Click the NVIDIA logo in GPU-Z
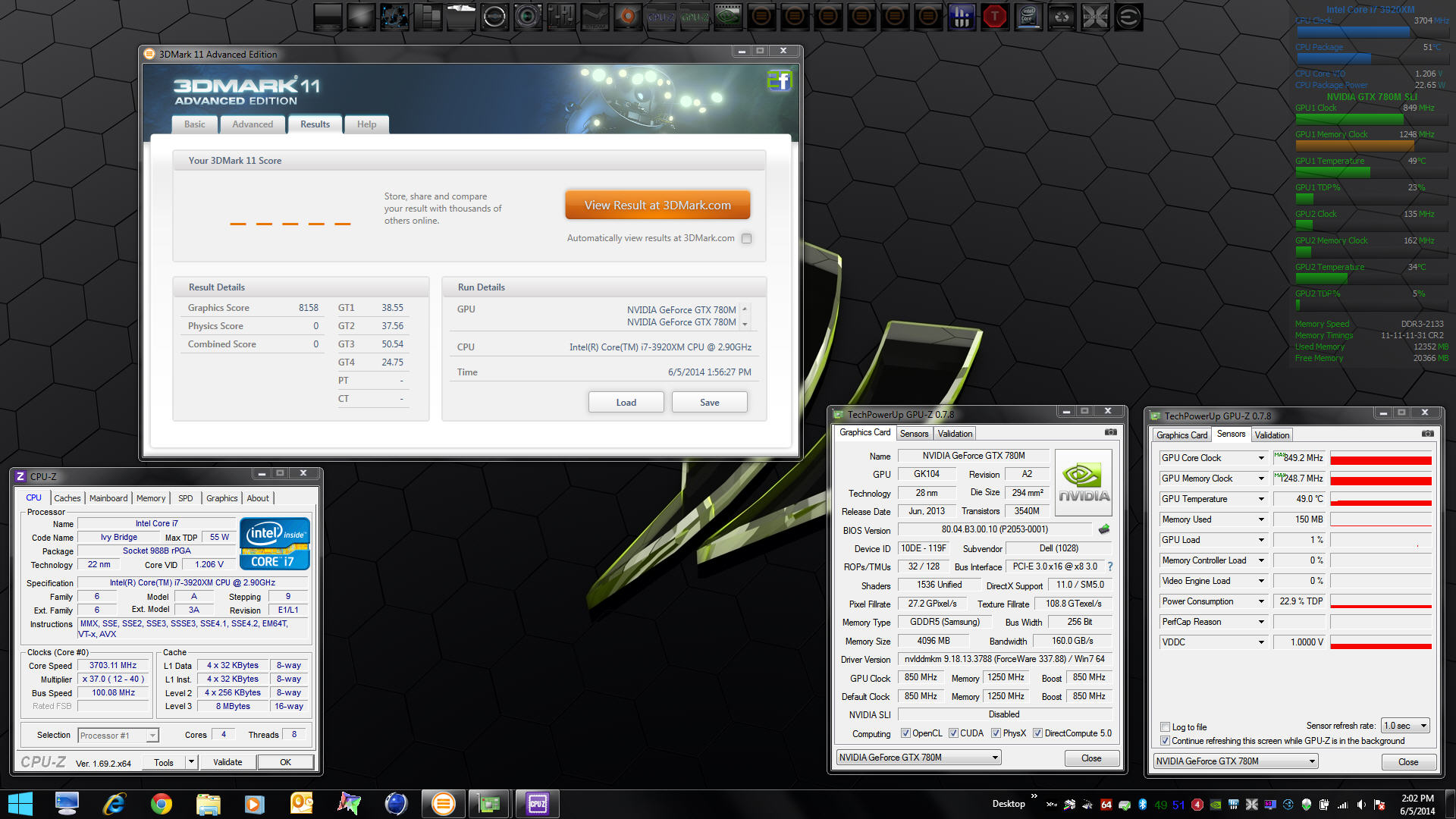 click(x=1083, y=483)
